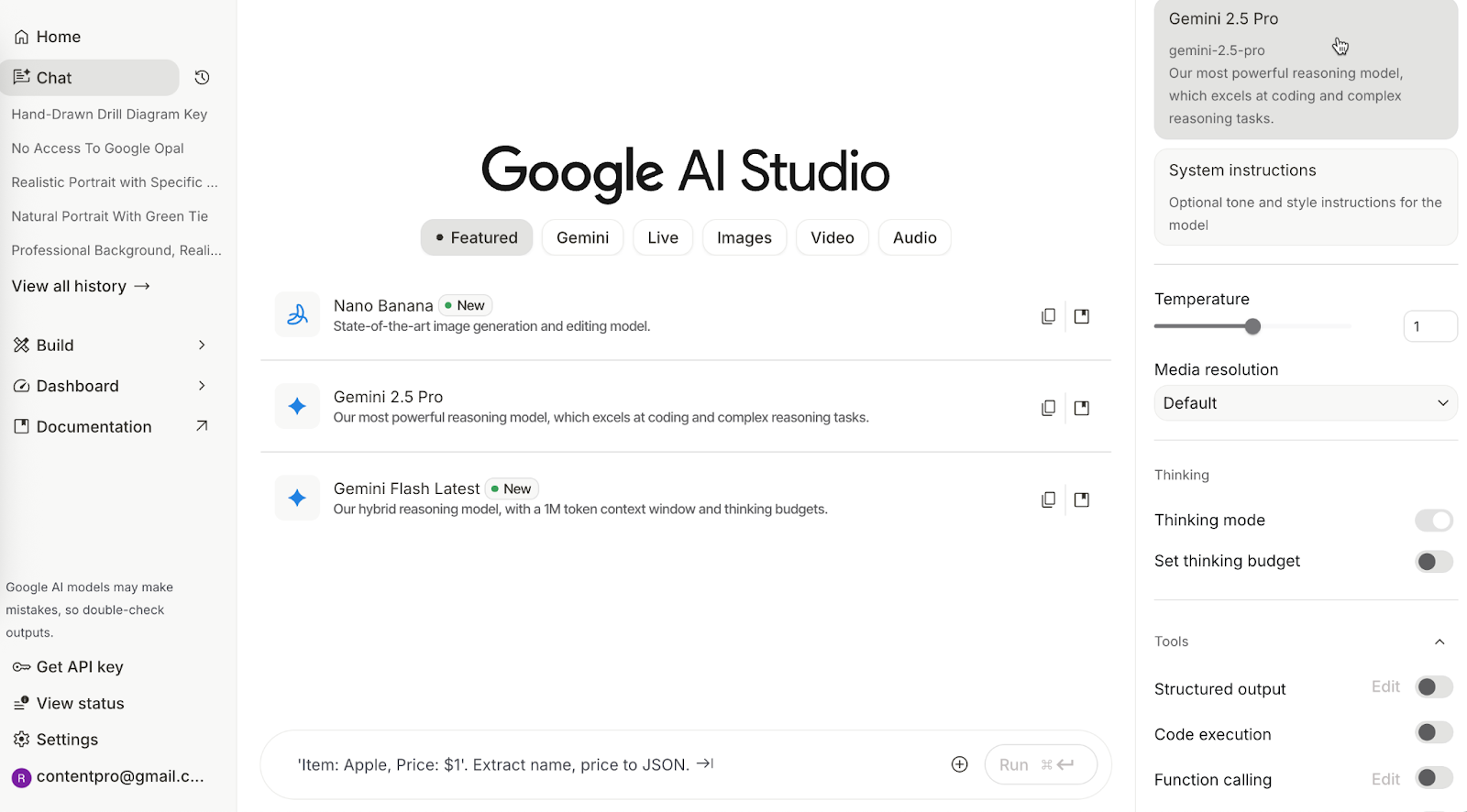This screenshot has height=812, width=1467.
Task: Click the View status icon
Action: pyautogui.click(x=21, y=703)
